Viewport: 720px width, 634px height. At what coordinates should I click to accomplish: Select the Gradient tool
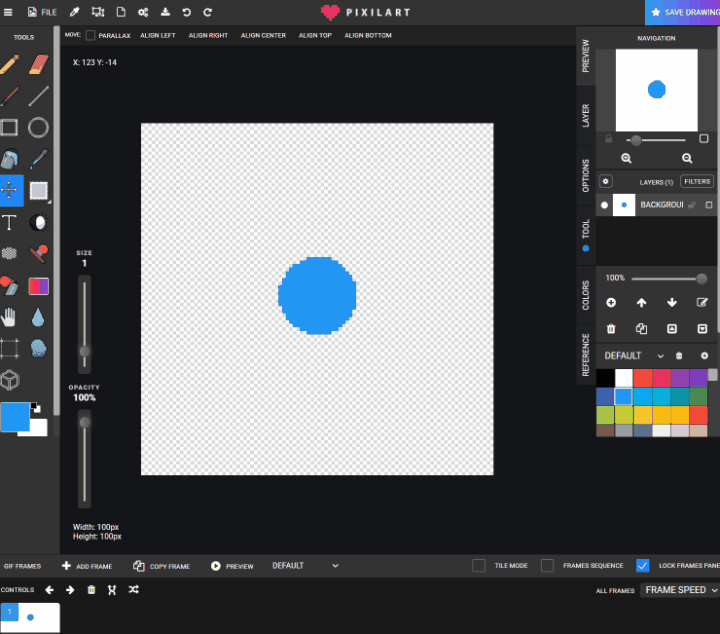tap(39, 286)
